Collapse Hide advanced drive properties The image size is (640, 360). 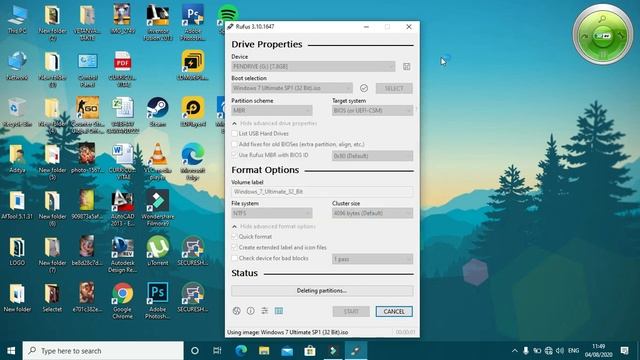(x=274, y=123)
